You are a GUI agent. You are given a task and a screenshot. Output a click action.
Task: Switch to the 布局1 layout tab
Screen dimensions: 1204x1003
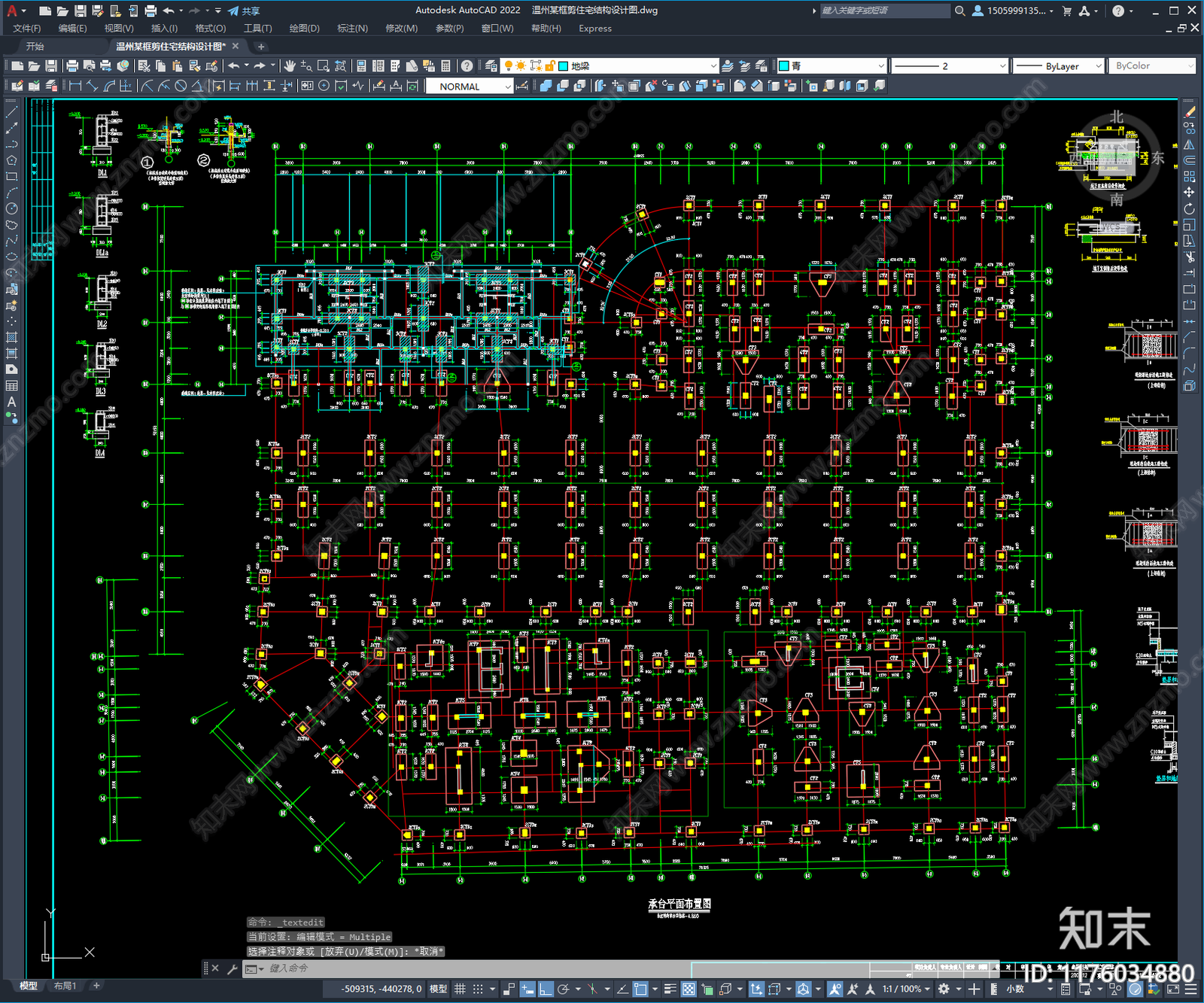point(65,986)
